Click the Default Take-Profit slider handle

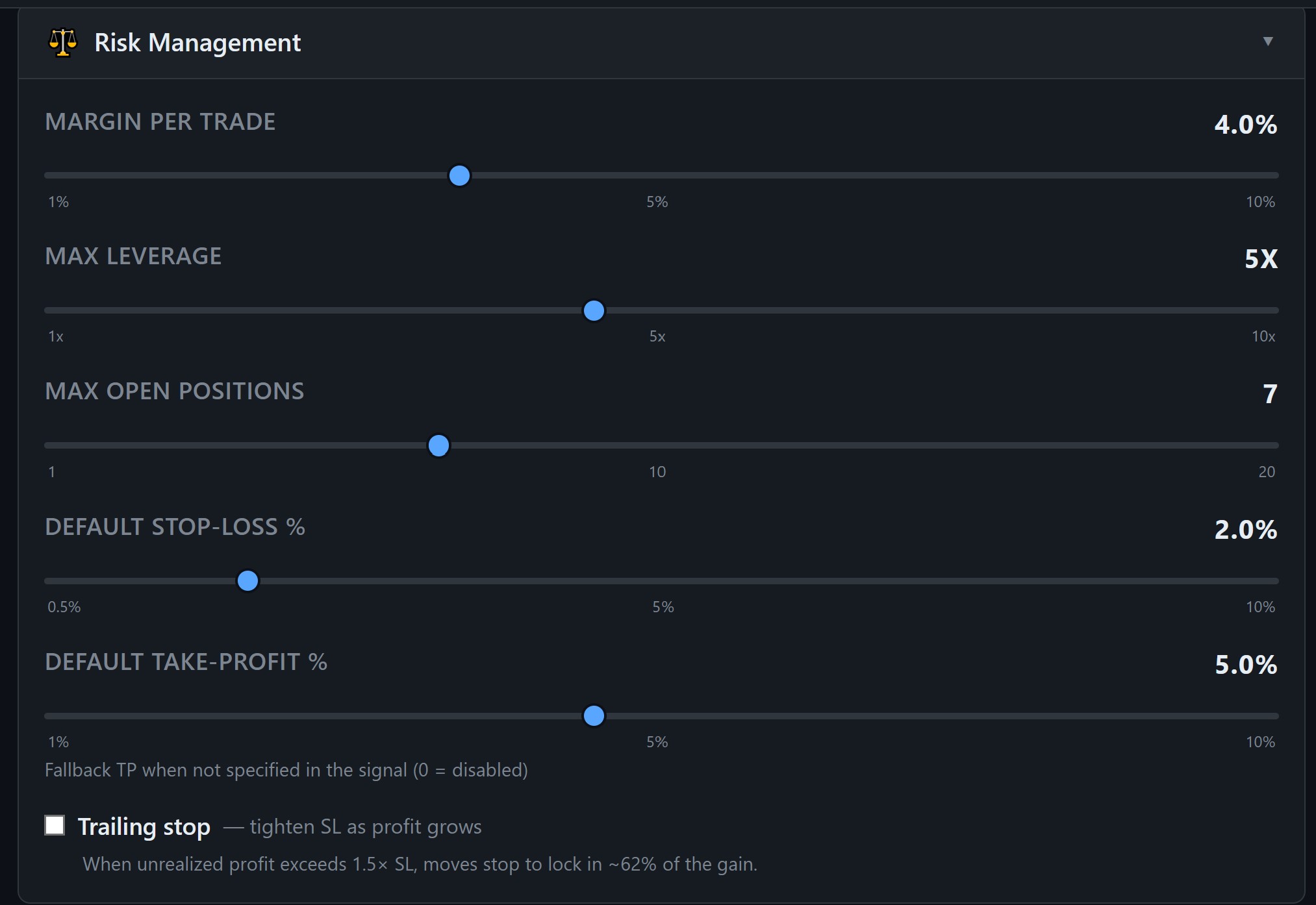593,716
